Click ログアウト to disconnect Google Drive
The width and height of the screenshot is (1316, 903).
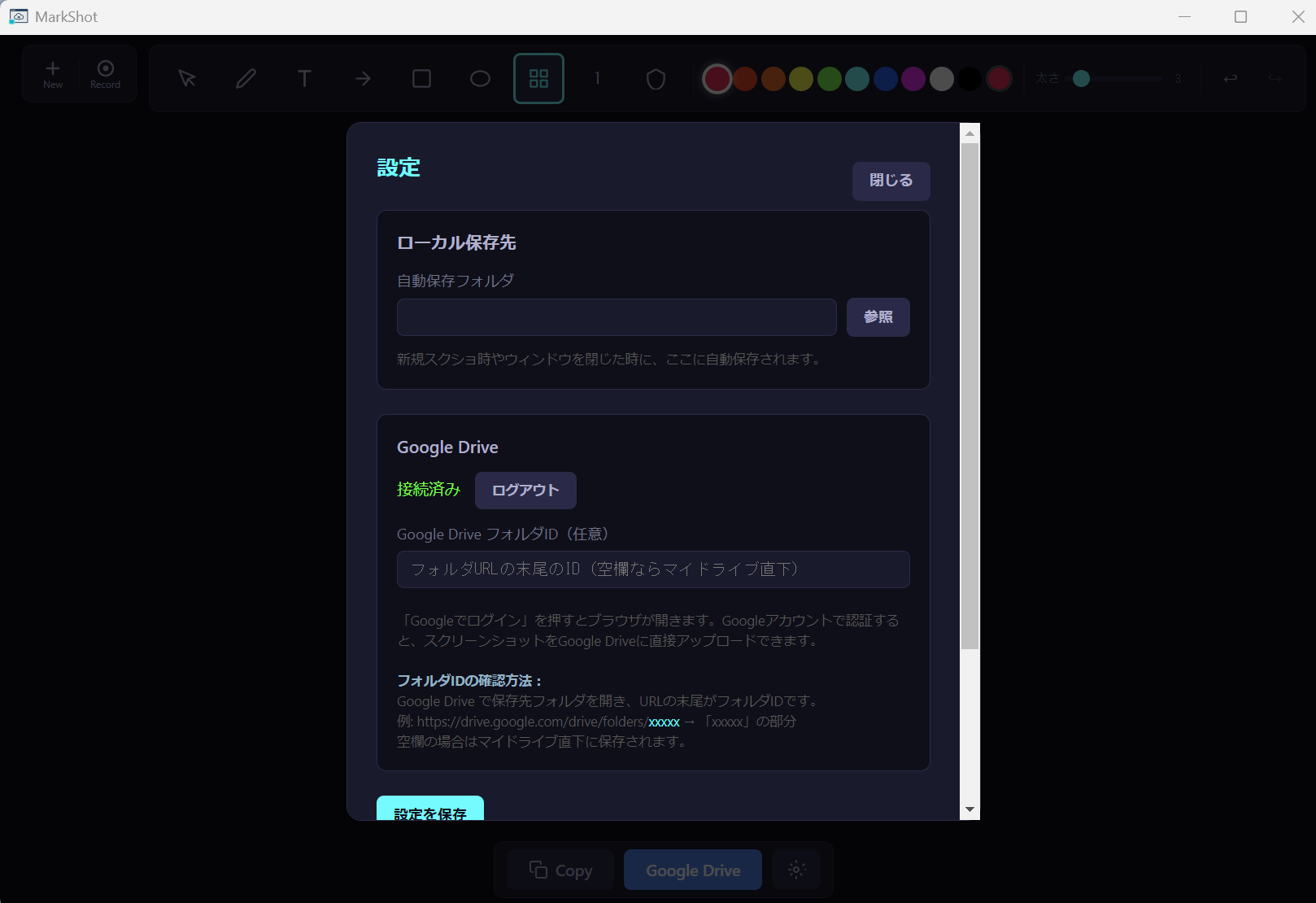525,490
